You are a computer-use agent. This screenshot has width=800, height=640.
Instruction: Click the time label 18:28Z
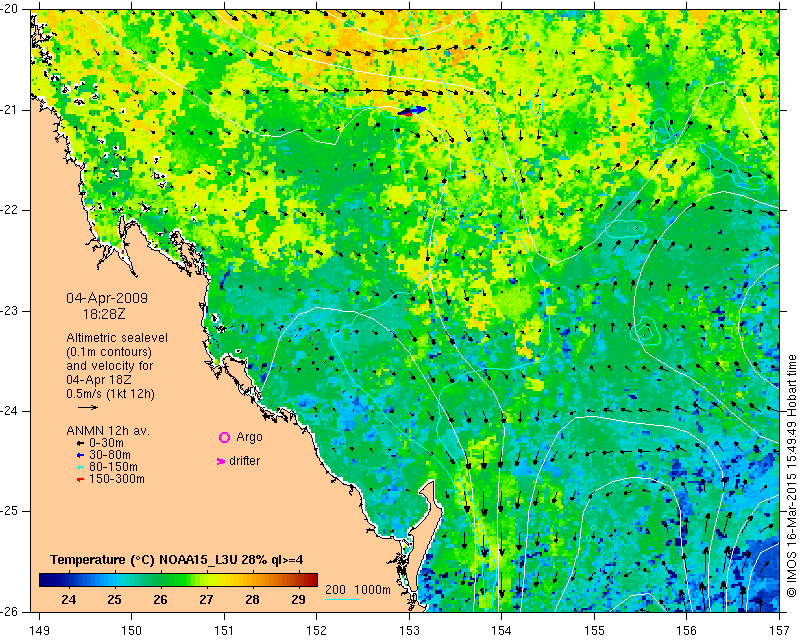[104, 314]
